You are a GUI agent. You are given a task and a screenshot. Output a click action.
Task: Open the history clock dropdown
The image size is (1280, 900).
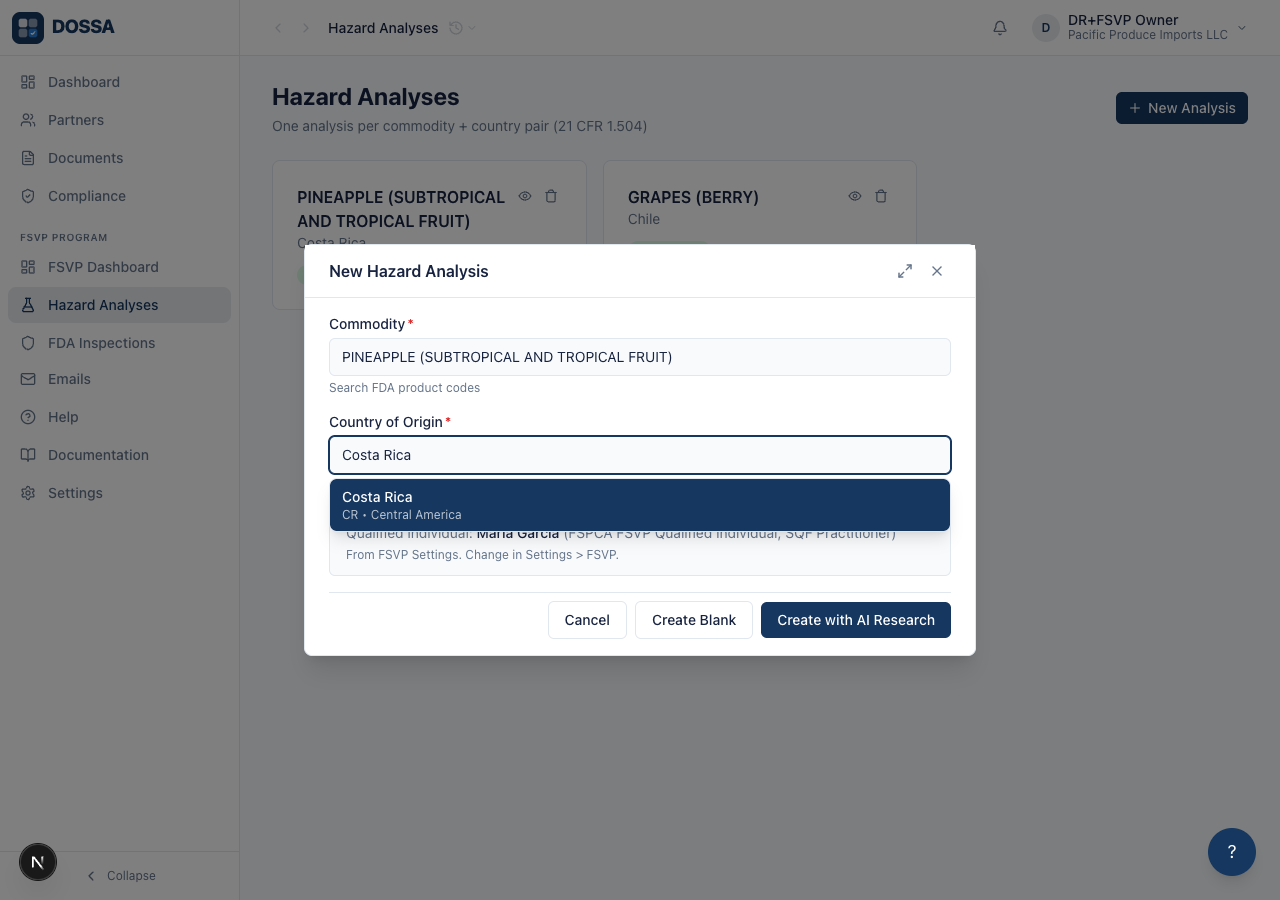point(462,28)
